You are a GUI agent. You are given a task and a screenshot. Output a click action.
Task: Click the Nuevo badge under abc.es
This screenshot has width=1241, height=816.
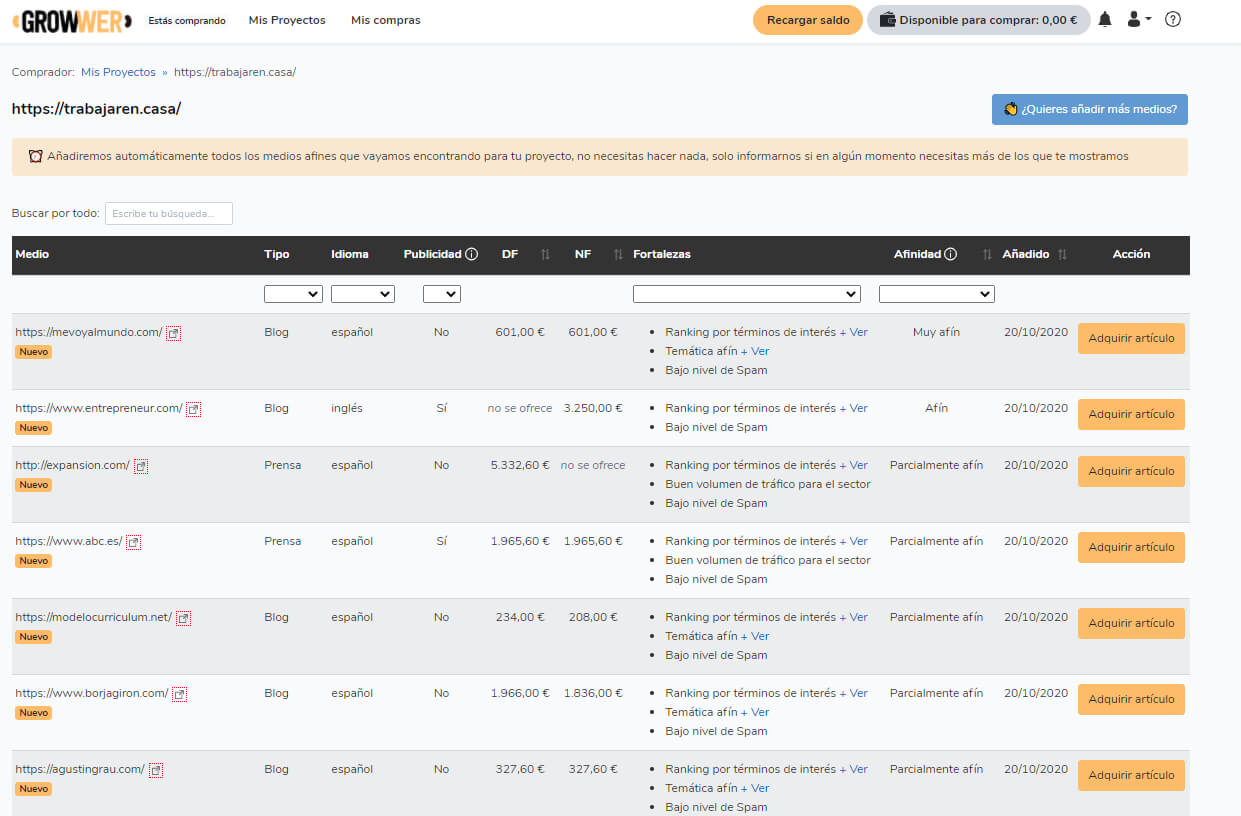click(33, 561)
